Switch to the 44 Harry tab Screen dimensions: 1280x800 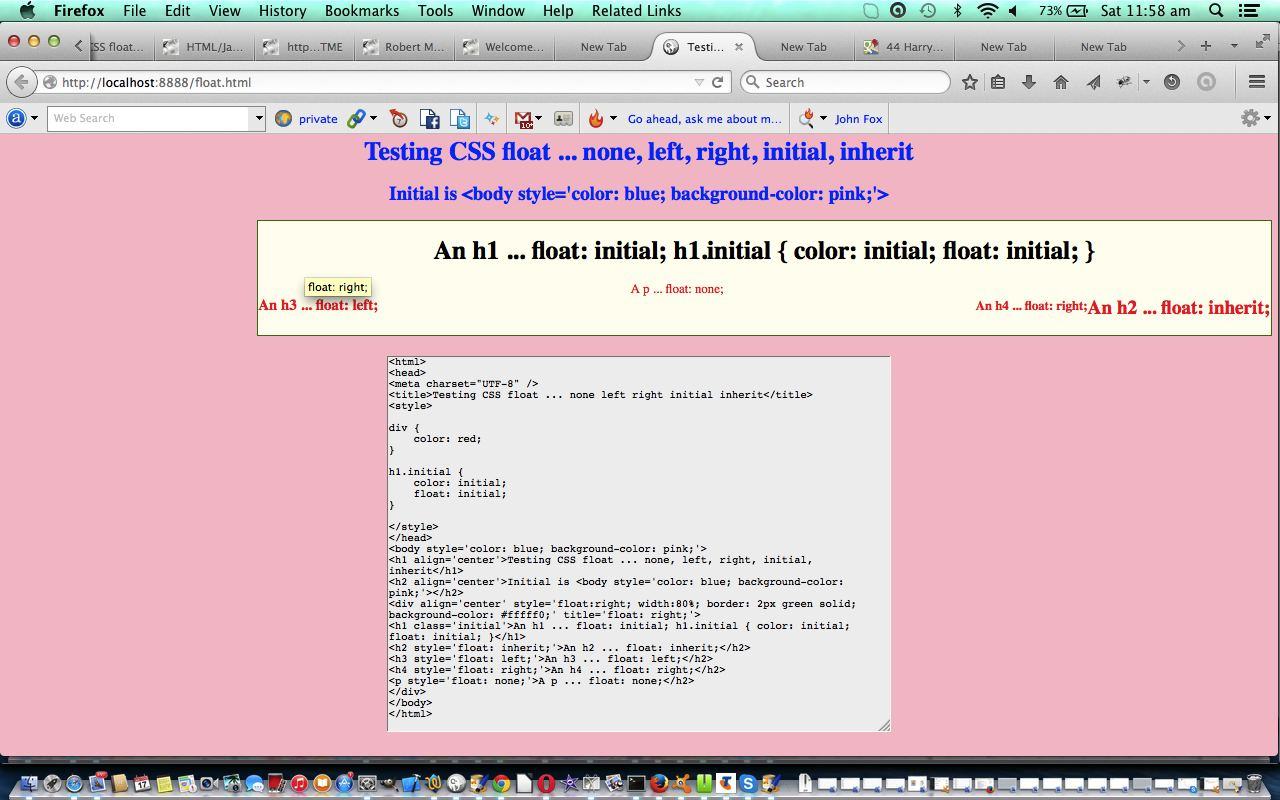[x=903, y=46]
